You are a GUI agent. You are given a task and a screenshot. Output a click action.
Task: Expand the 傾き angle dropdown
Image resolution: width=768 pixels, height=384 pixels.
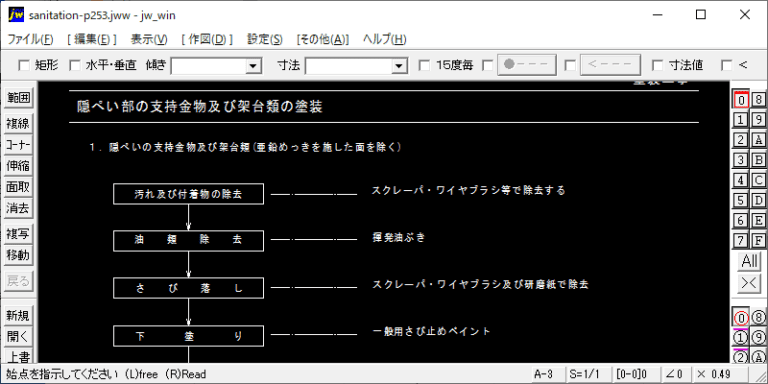(x=253, y=66)
